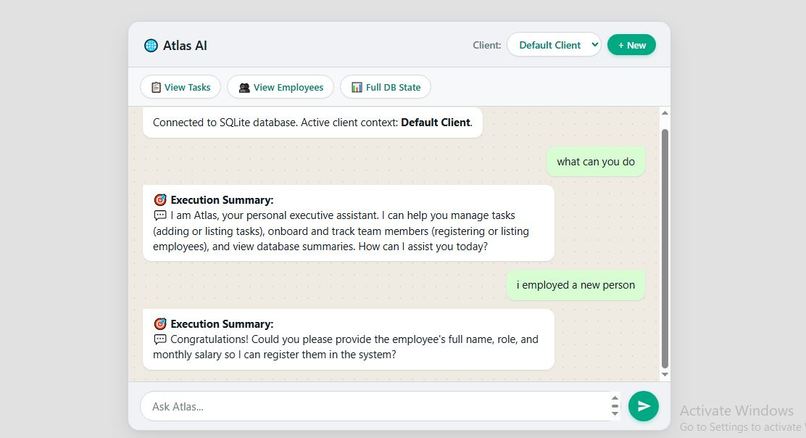Click the 'i employed a new person' message
Screen dimensions: 806x438
575,285
